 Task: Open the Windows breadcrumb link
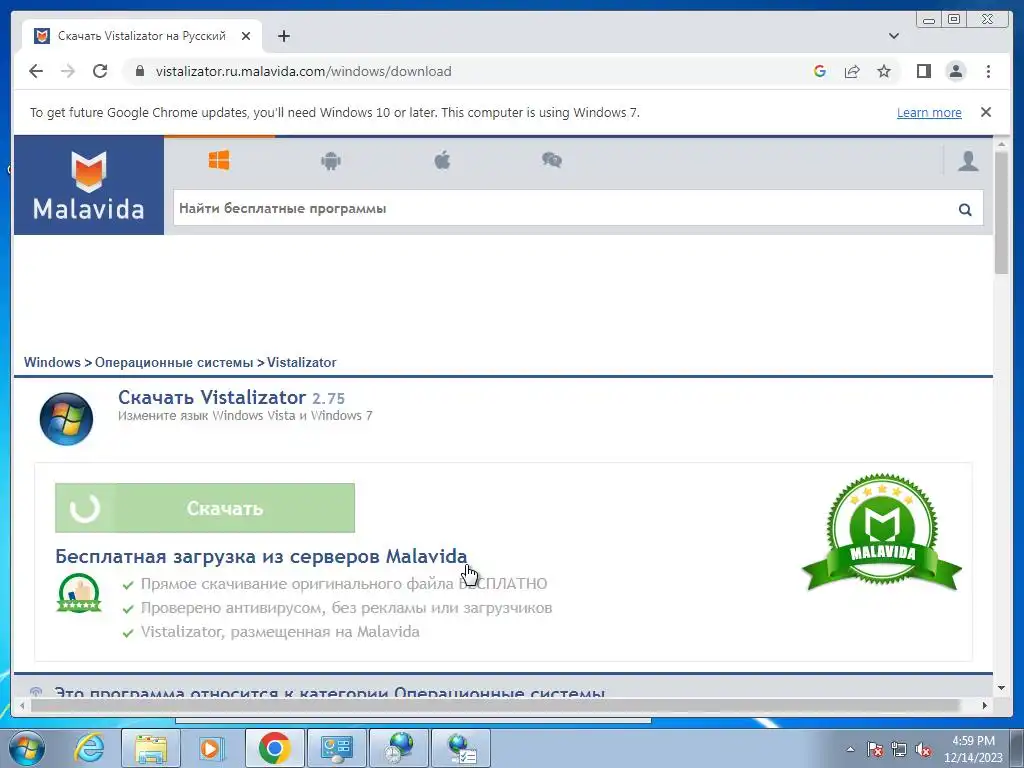pyautogui.click(x=52, y=362)
